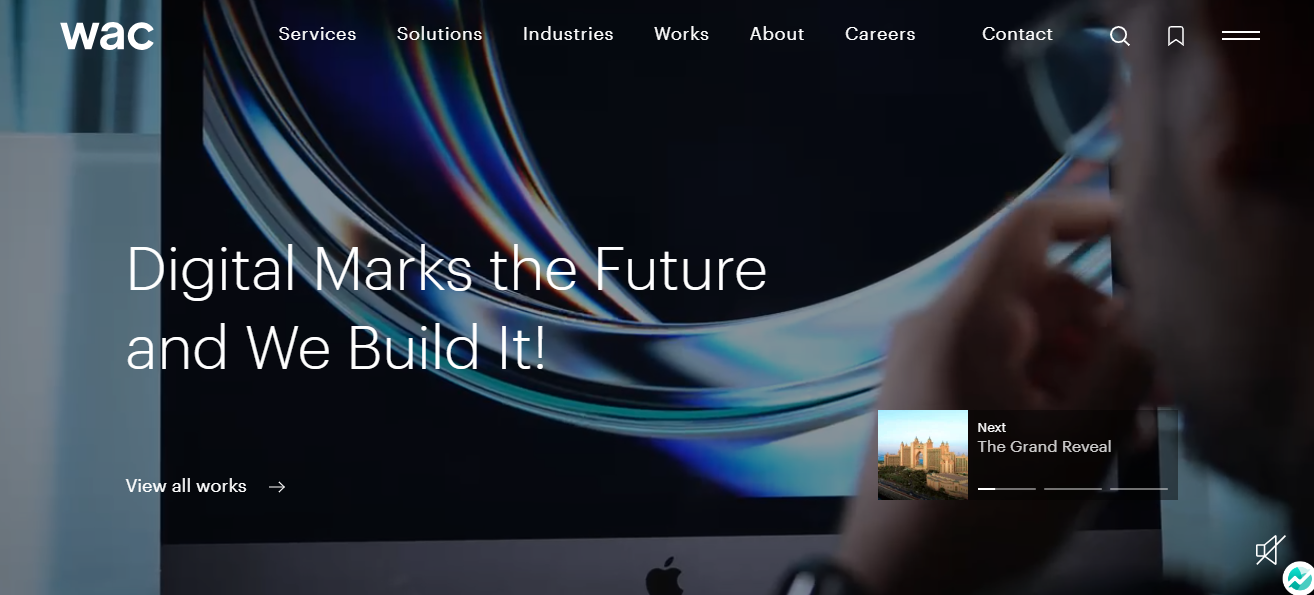Open the search magnifier icon

[x=1120, y=36]
